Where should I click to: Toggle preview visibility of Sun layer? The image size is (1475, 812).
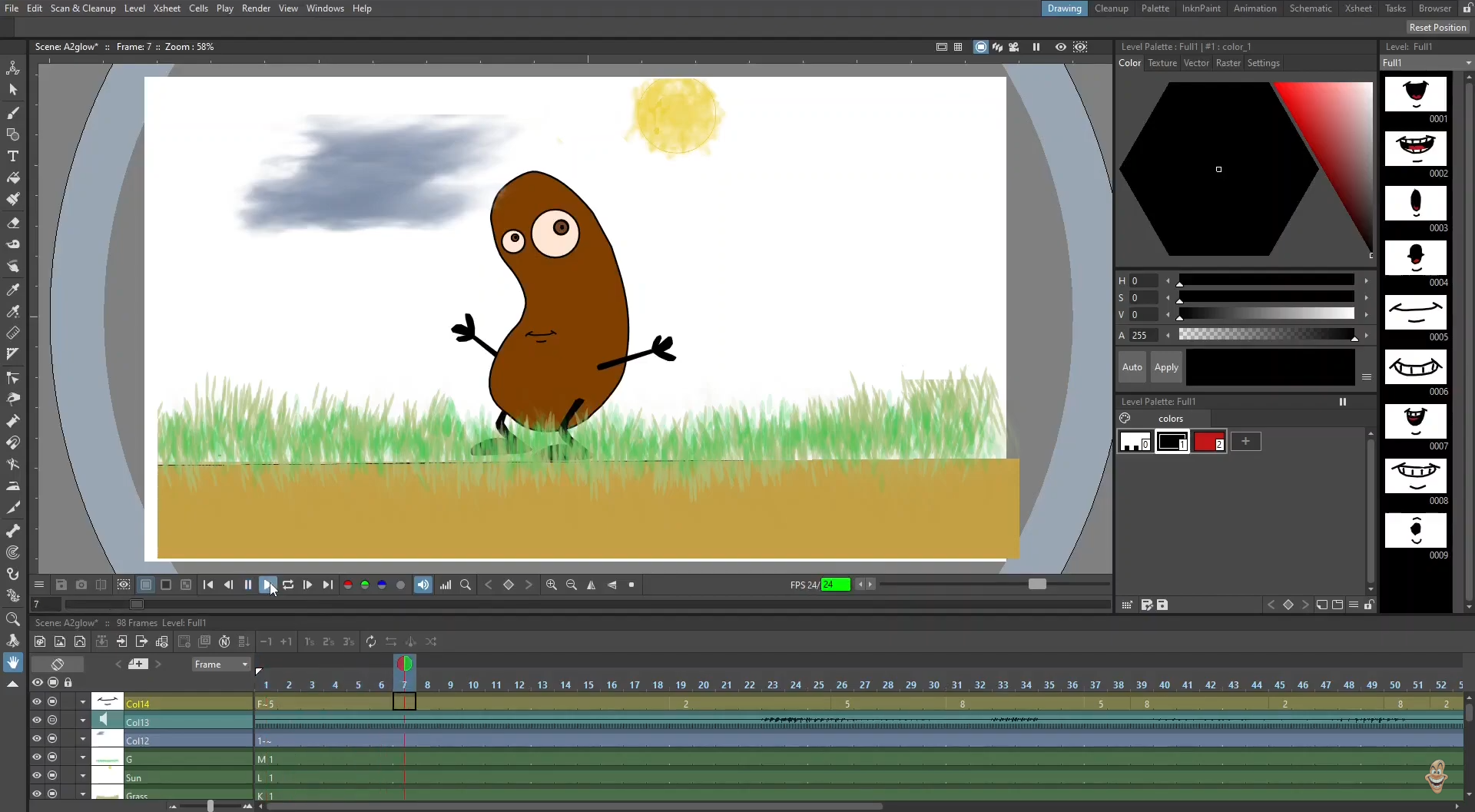pos(37,775)
